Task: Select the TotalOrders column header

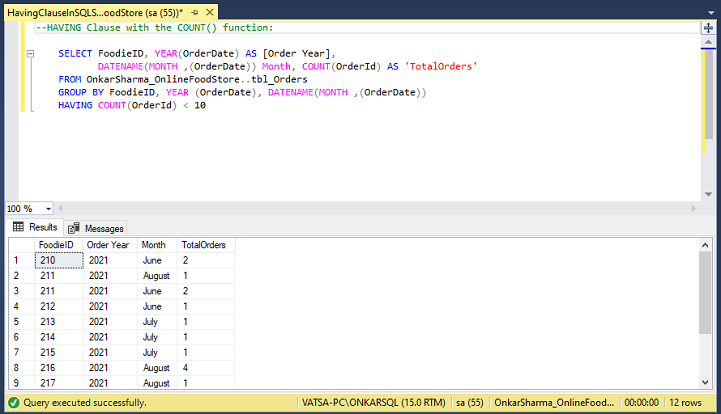Action: [x=206, y=245]
